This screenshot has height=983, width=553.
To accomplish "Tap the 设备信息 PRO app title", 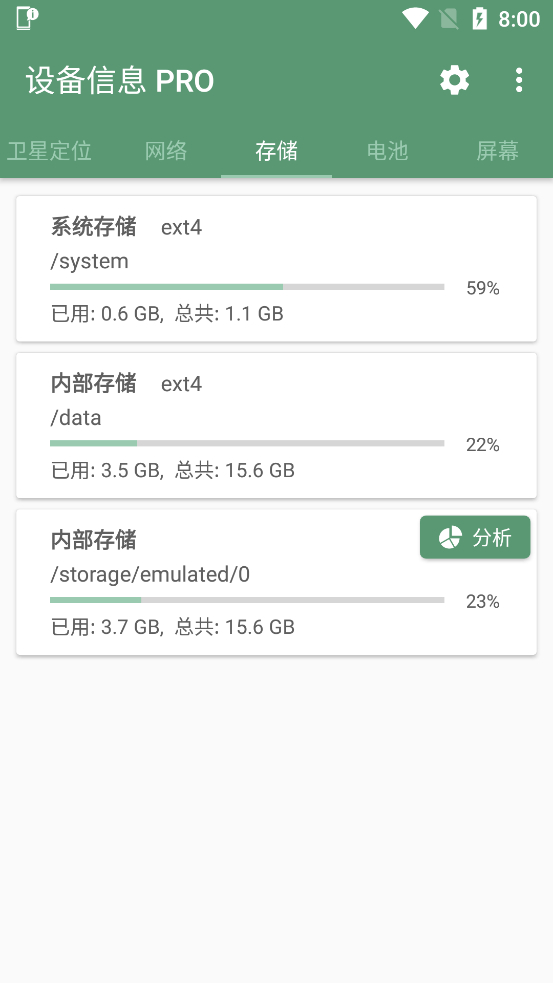I will click(120, 81).
